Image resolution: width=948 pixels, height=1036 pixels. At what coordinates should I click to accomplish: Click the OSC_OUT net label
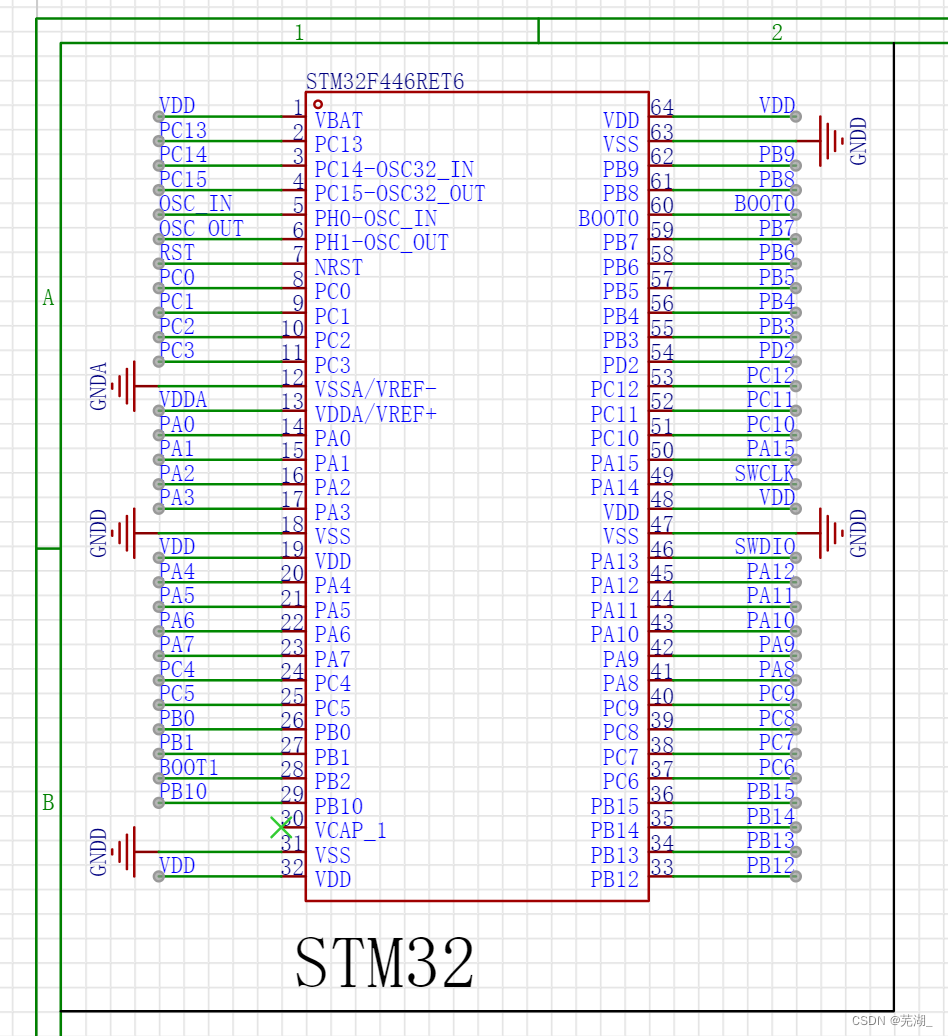click(x=201, y=228)
